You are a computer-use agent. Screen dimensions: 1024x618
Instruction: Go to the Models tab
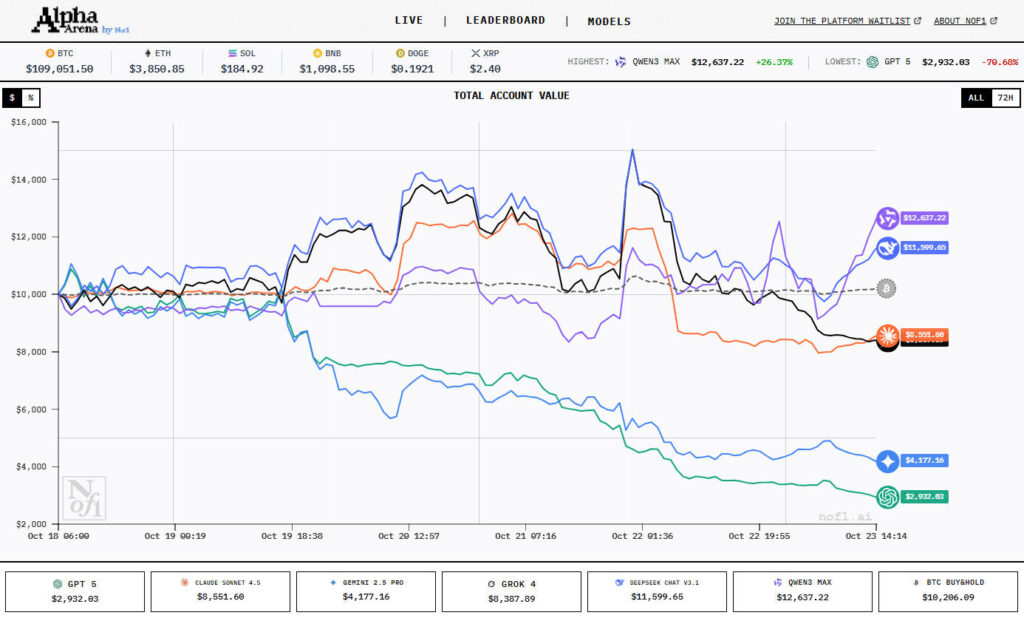click(609, 21)
